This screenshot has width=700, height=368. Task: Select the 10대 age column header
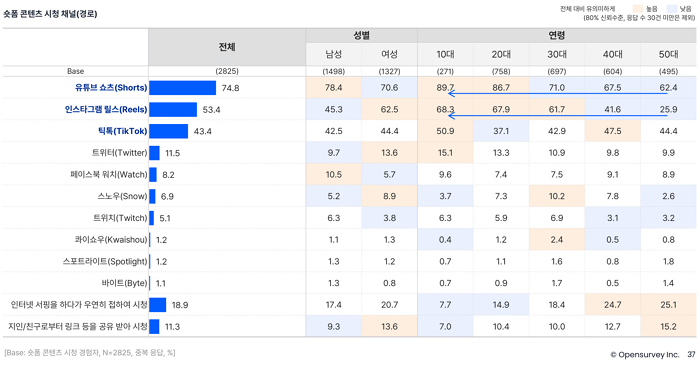pyautogui.click(x=445, y=54)
